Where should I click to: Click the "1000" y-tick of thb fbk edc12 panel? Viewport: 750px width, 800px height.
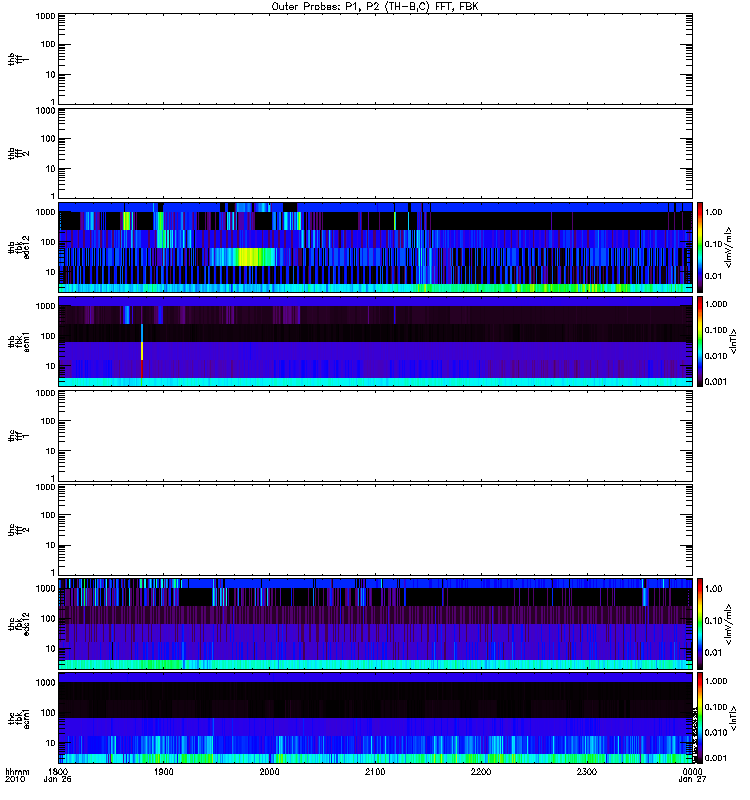tap(45, 212)
